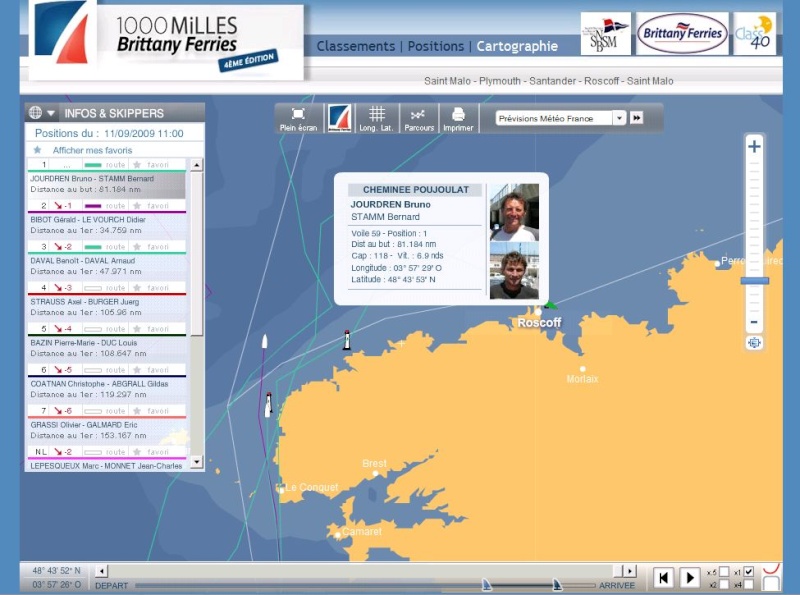The height and width of the screenshot is (595, 800).
Task: Click the Positions du : 11/09/2009 11:00 date text
Action: 109,134
